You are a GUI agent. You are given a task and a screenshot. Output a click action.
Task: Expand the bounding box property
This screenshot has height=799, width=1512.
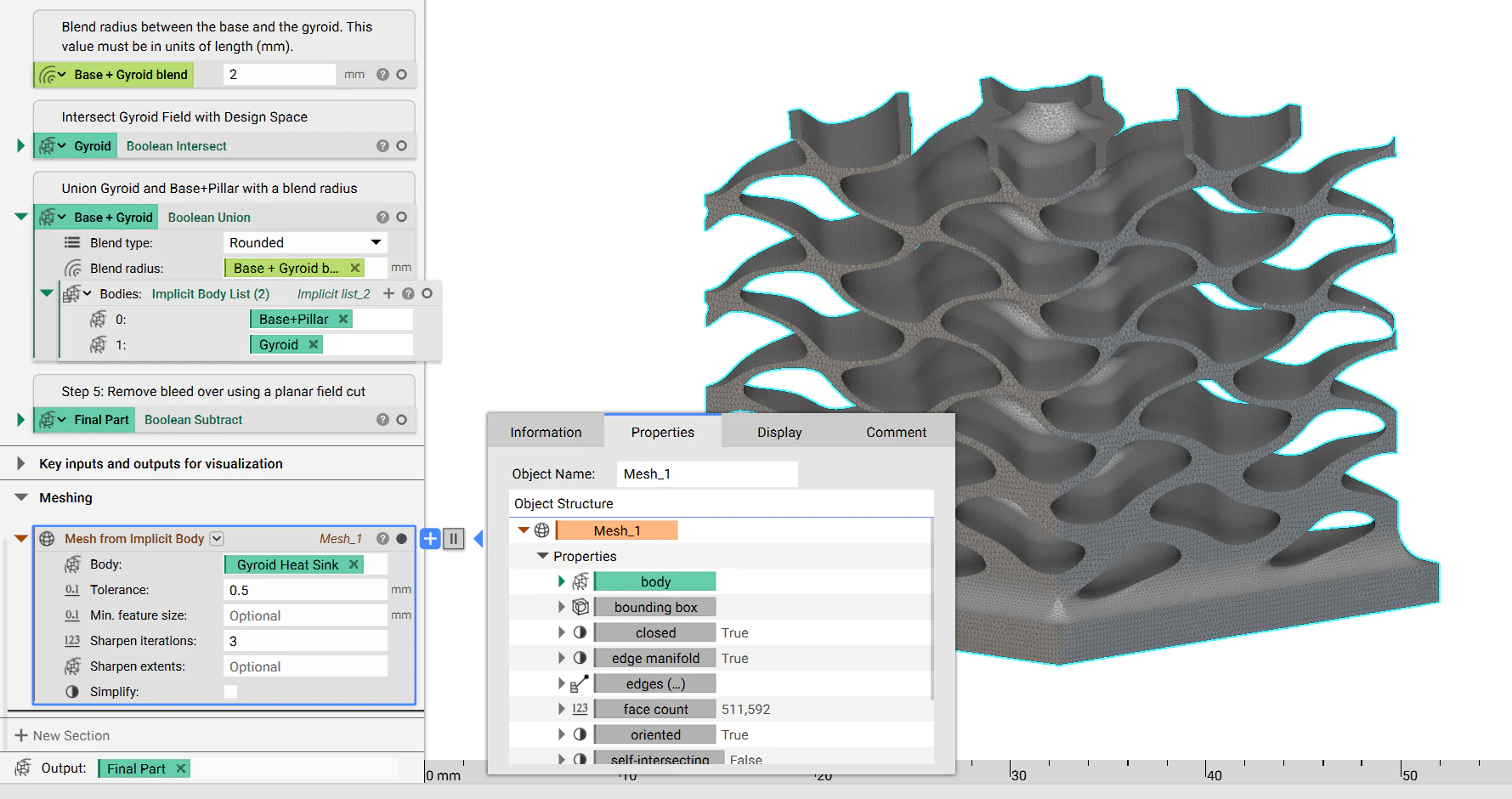(x=561, y=607)
